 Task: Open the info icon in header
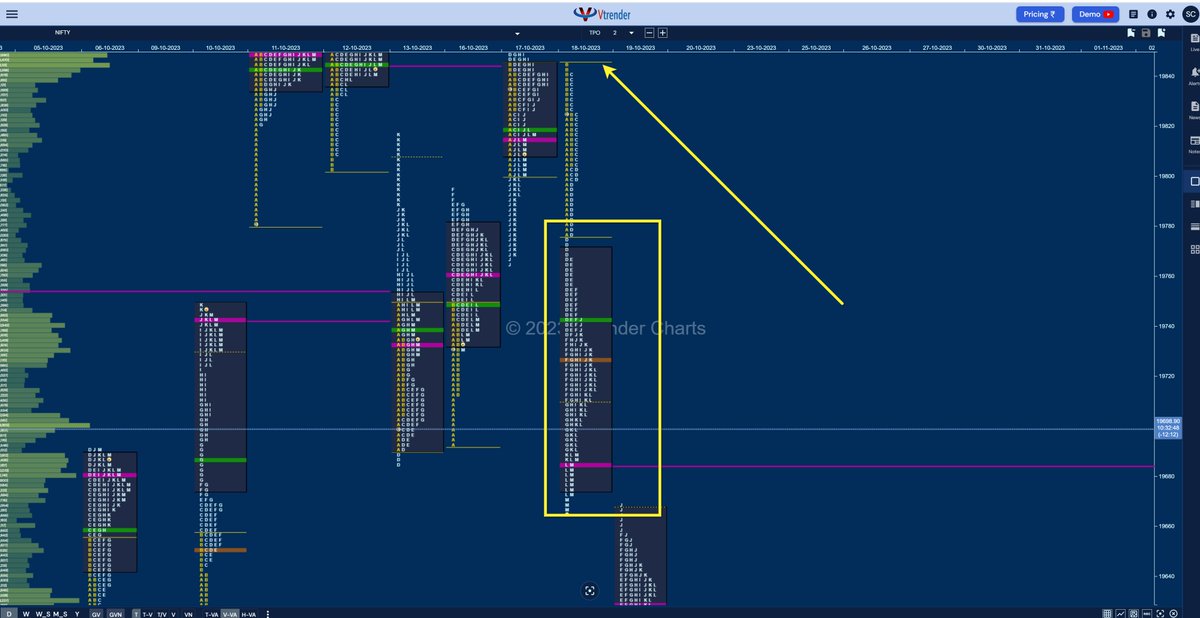[1152, 14]
